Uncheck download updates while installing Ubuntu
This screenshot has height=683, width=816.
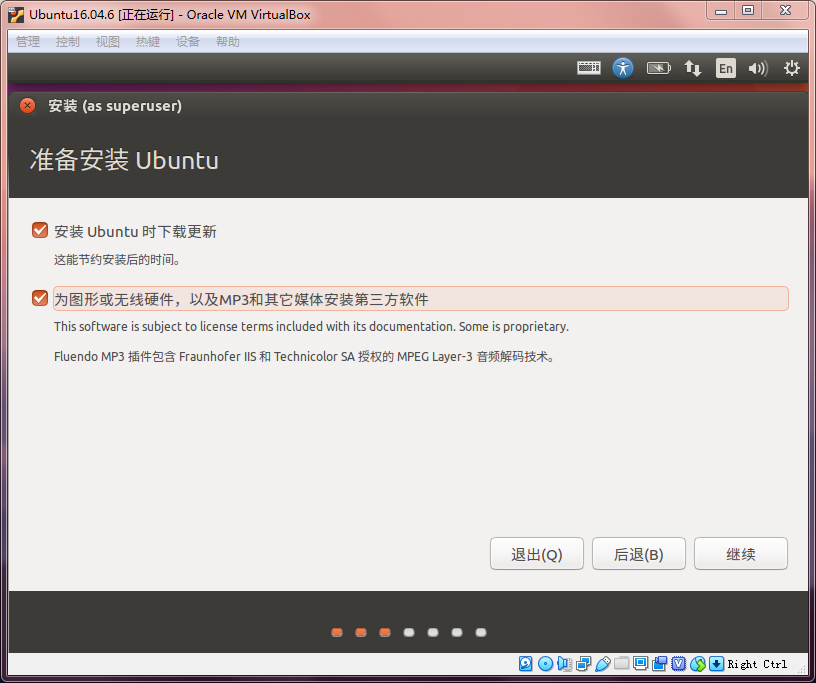pyautogui.click(x=40, y=230)
